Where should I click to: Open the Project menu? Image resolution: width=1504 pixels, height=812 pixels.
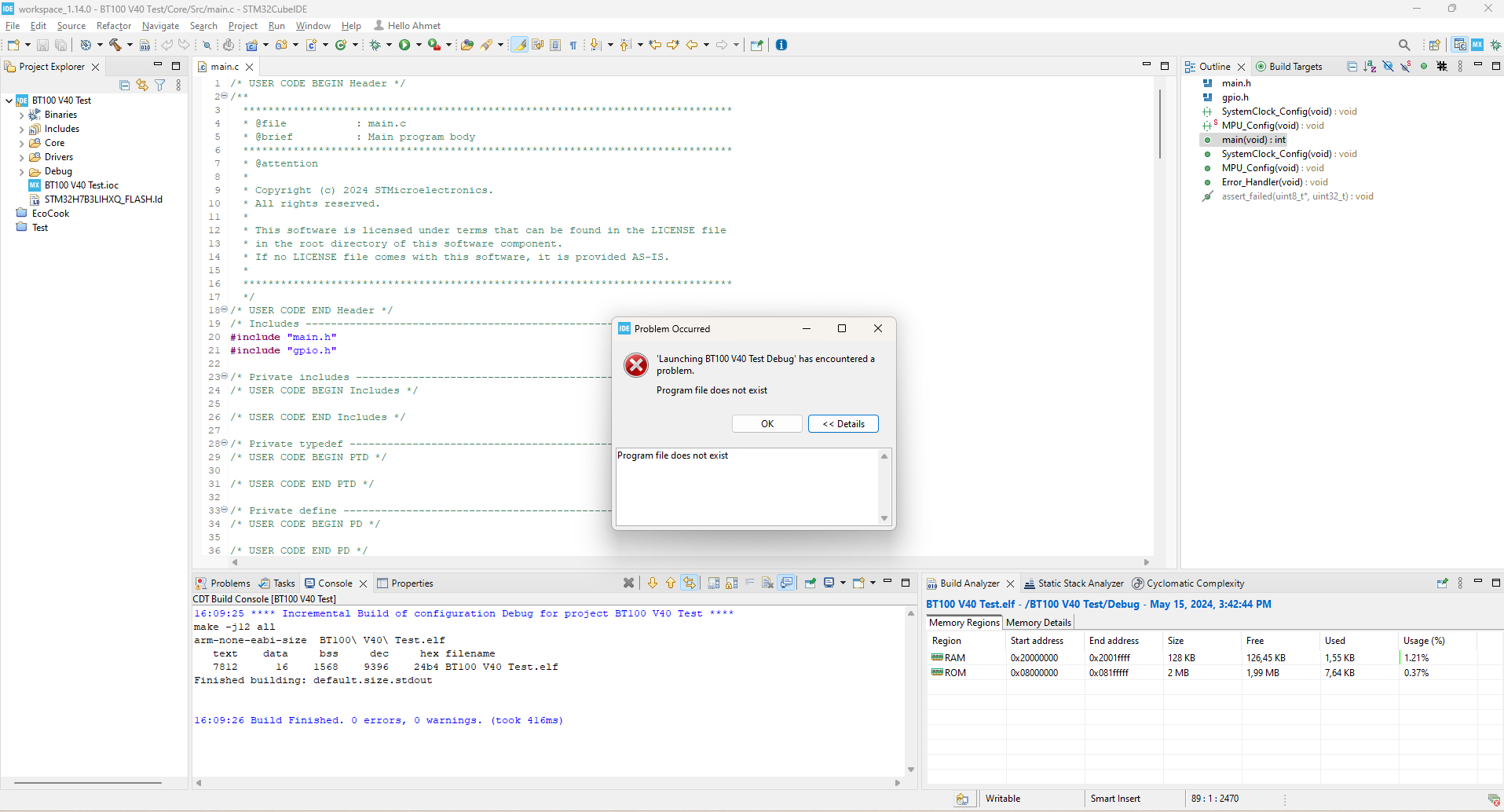point(243,25)
